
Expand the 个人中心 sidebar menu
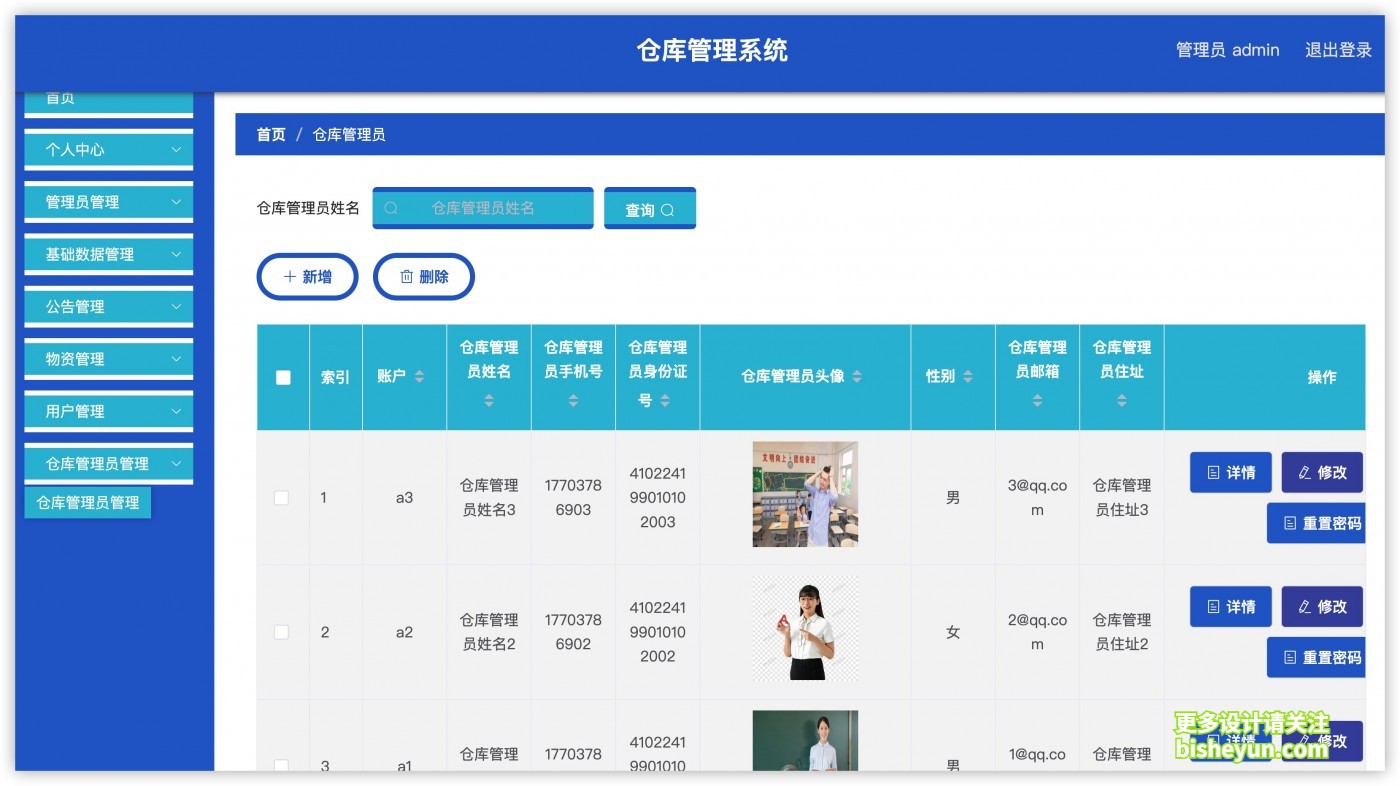[x=108, y=149]
